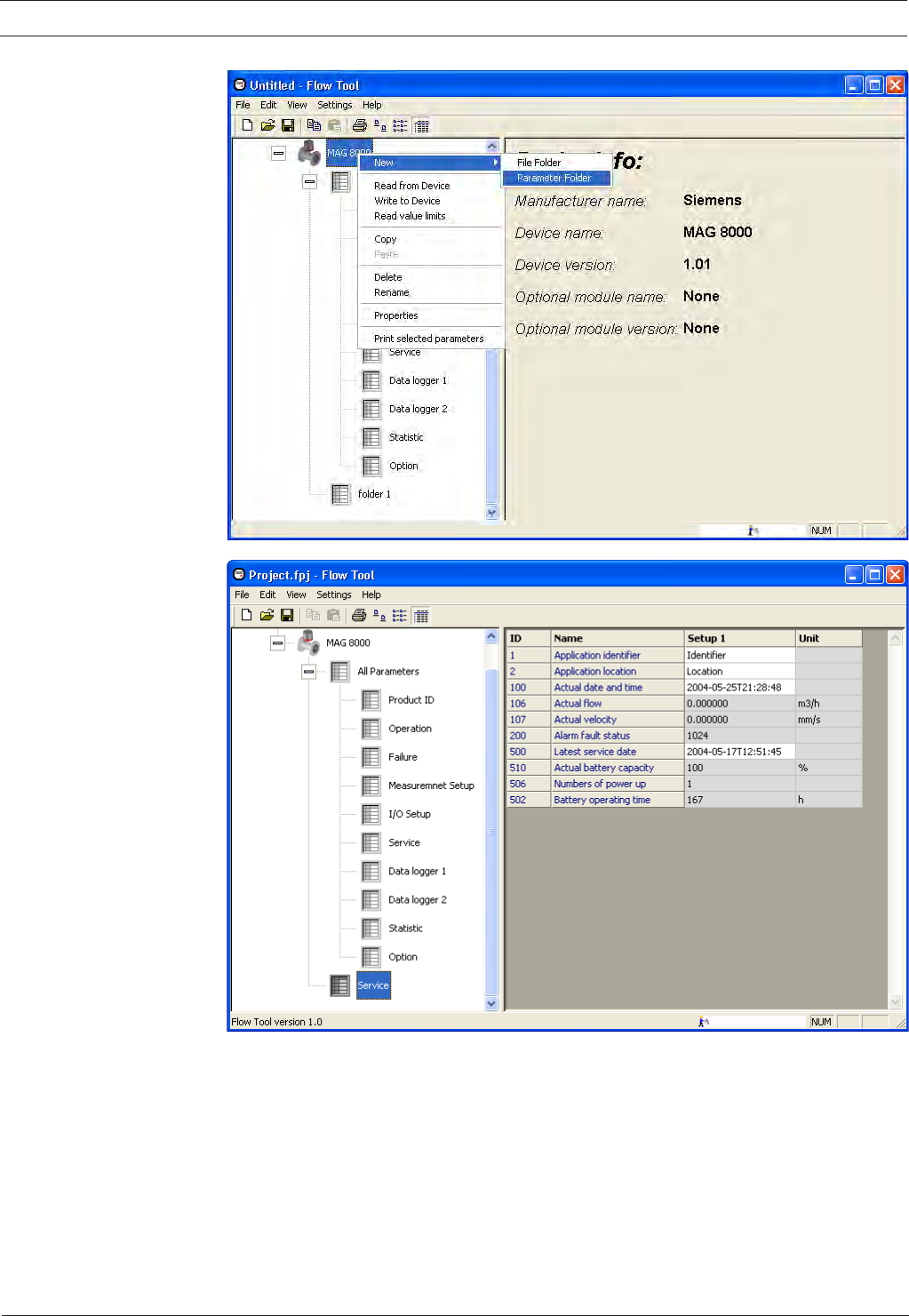Open the View menu in Project.fpj window
The height and width of the screenshot is (1316, 909).
click(x=297, y=594)
